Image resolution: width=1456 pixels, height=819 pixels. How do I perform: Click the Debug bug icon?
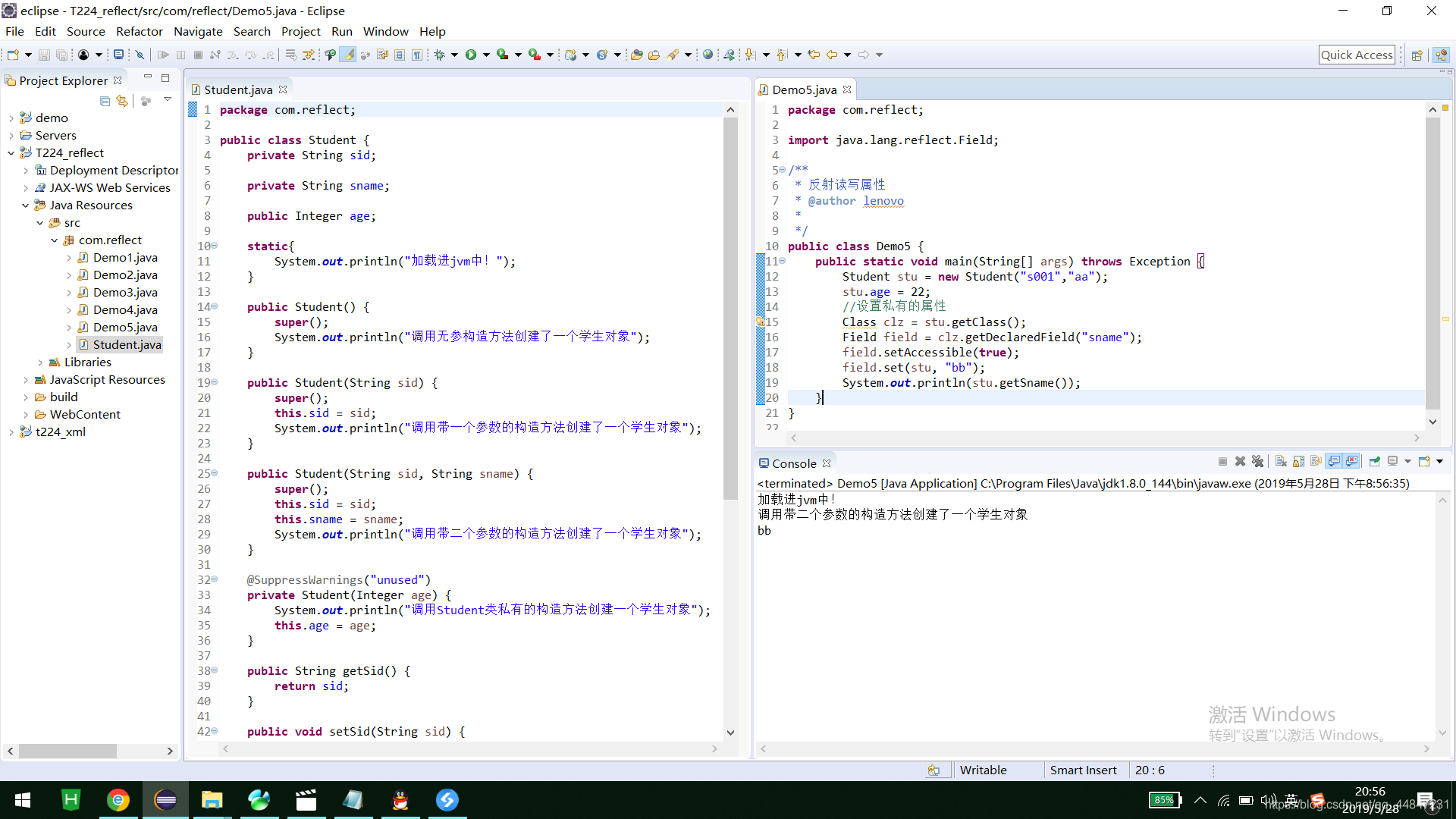pos(439,55)
